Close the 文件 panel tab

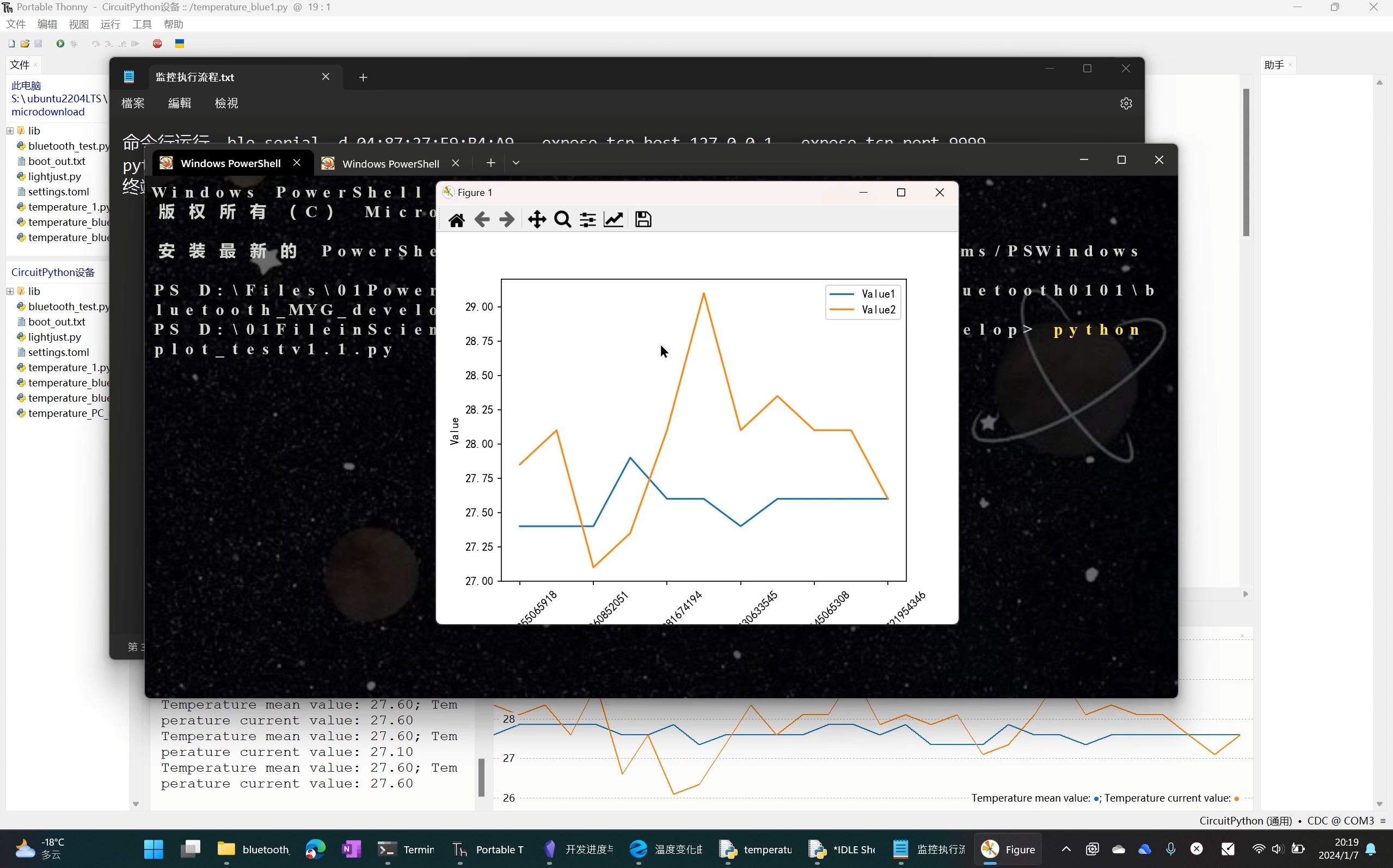[x=35, y=65]
